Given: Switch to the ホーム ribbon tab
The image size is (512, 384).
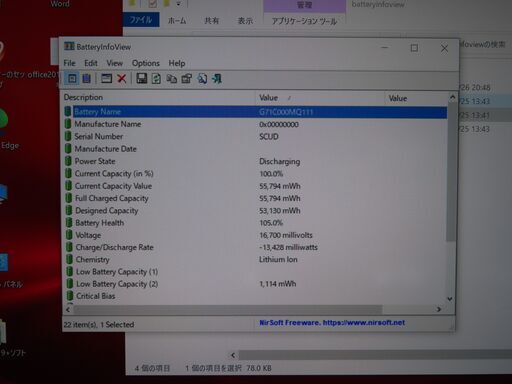Looking at the screenshot, I should [177, 21].
